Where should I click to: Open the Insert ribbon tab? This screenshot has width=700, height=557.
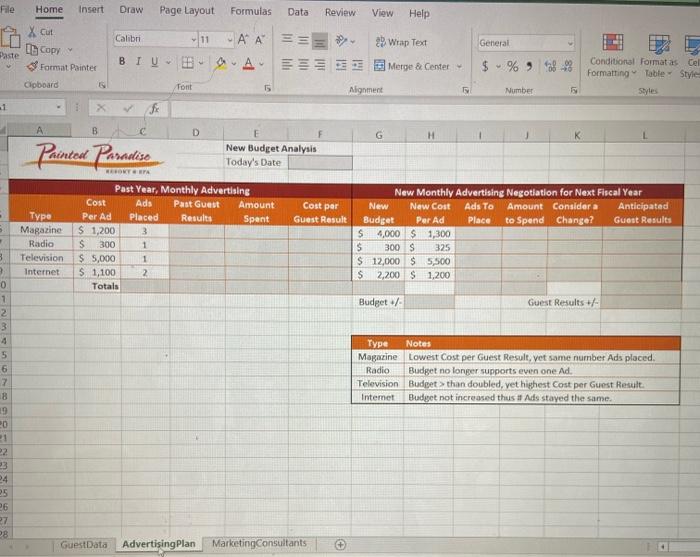(91, 9)
